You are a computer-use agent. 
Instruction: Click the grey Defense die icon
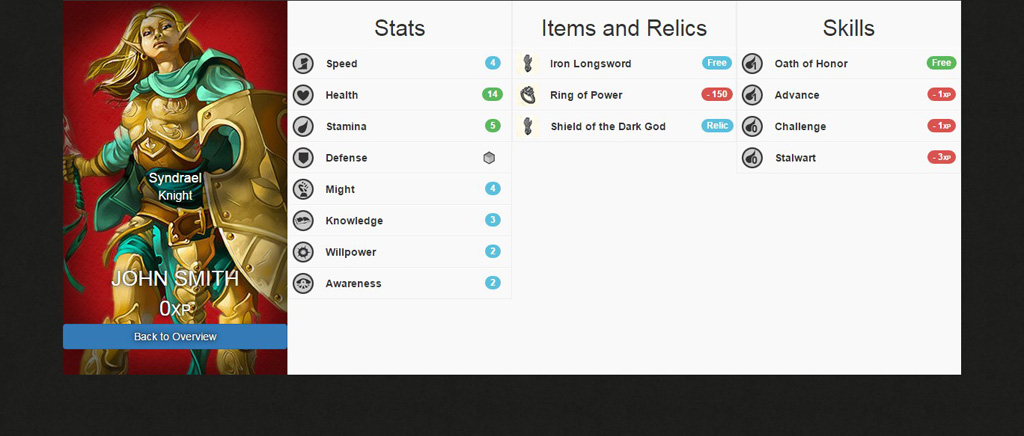coord(489,158)
